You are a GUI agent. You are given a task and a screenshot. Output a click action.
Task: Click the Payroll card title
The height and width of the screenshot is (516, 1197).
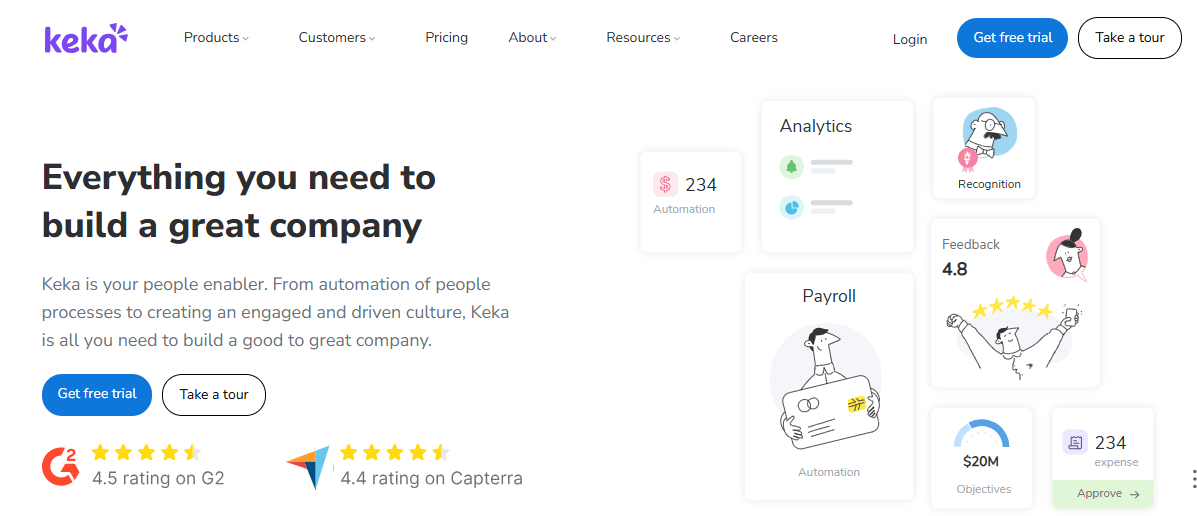click(x=829, y=296)
